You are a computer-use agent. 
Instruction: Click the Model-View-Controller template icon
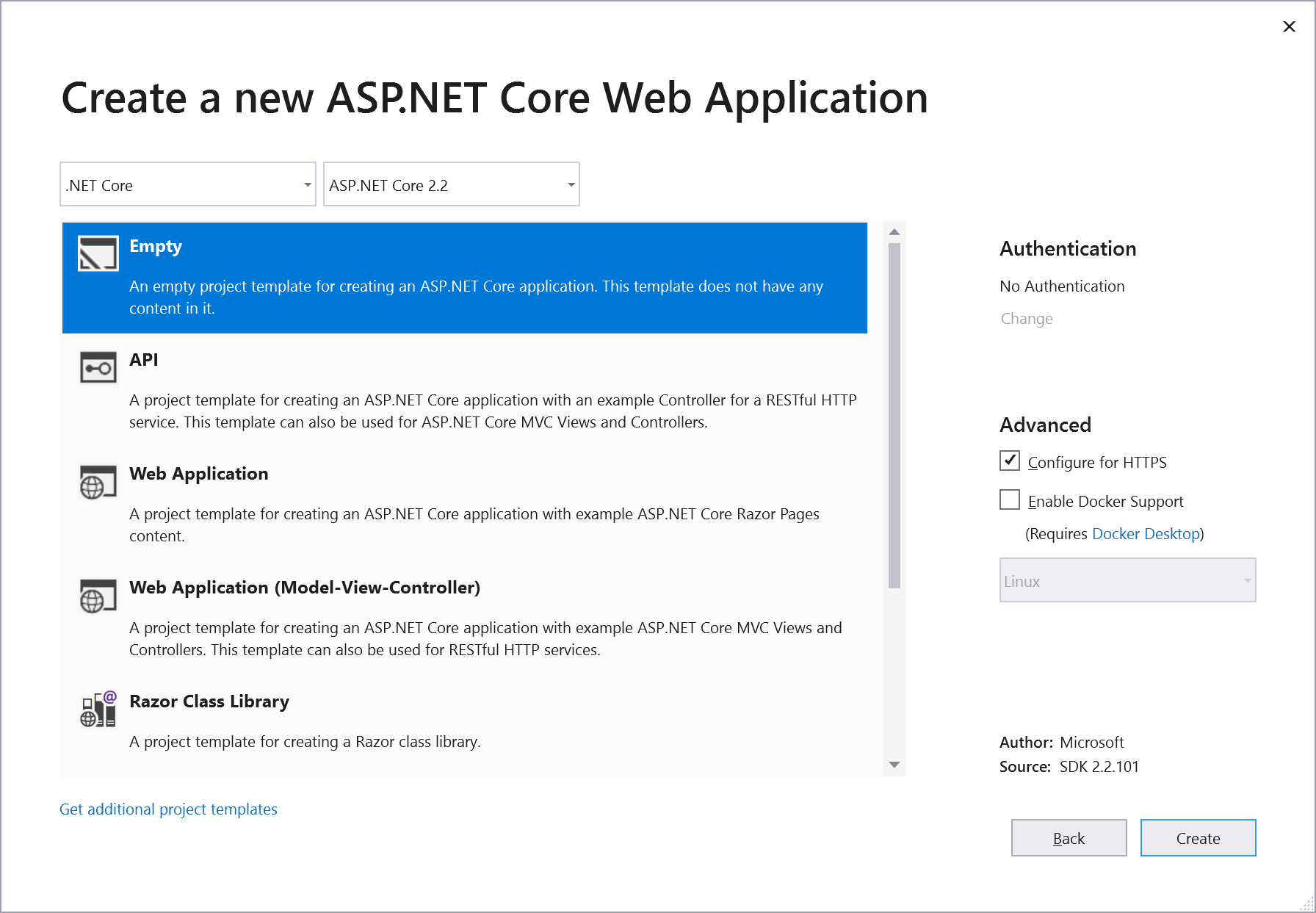coord(98,596)
